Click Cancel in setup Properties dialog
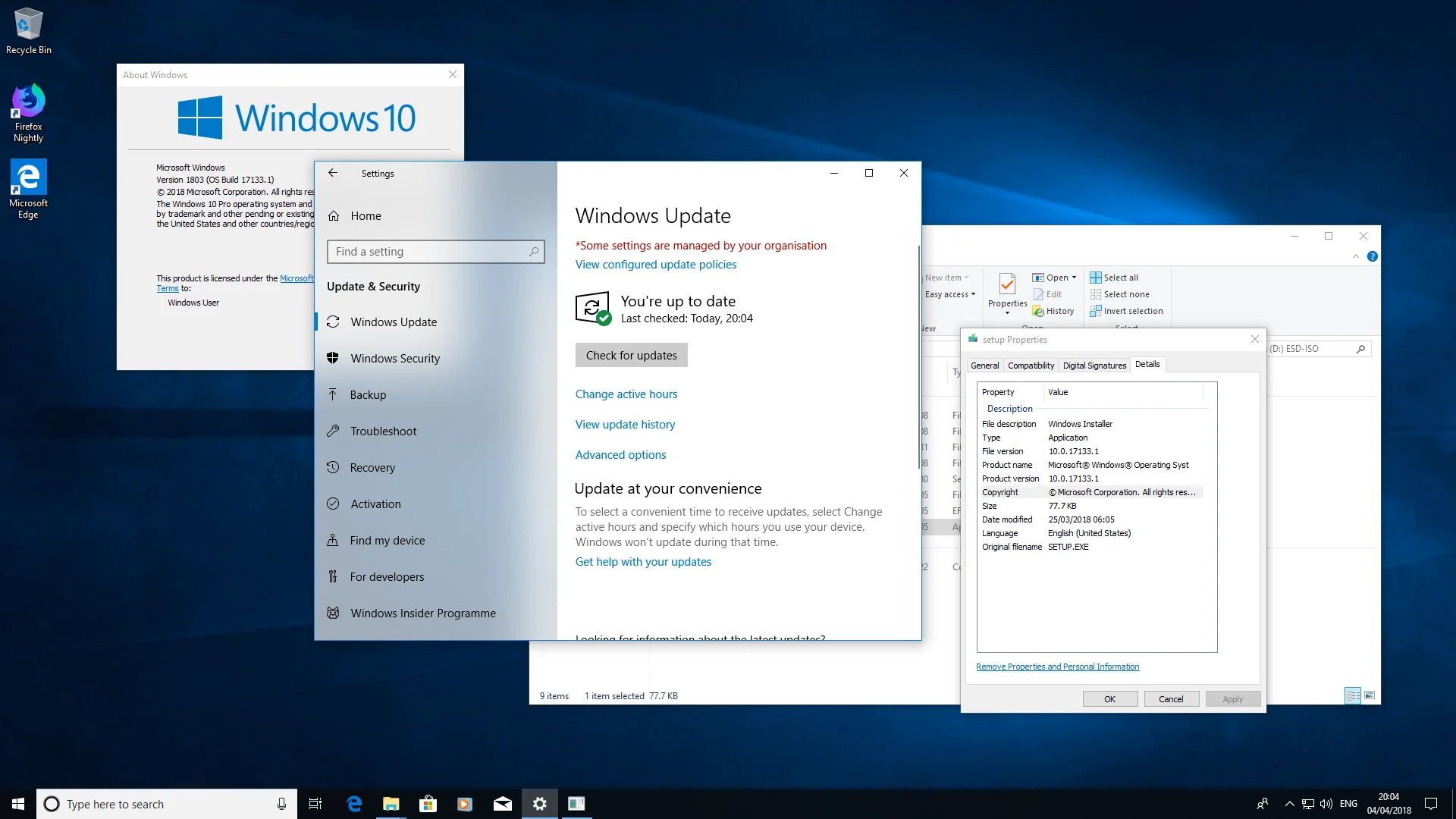 pos(1171,699)
